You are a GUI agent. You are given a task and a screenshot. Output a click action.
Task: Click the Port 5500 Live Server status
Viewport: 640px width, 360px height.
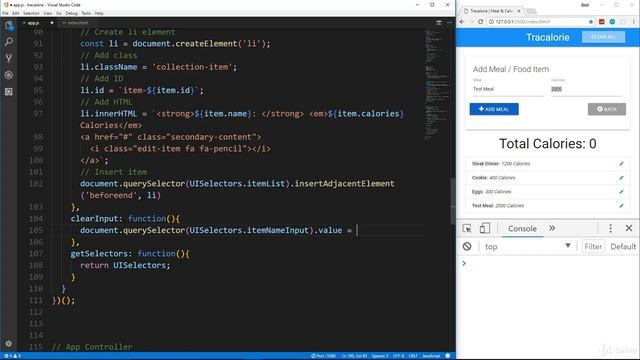323,356
